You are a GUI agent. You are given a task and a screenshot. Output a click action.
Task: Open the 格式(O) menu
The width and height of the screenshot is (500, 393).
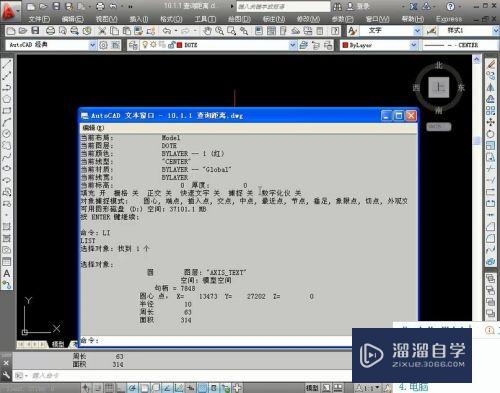coord(171,19)
